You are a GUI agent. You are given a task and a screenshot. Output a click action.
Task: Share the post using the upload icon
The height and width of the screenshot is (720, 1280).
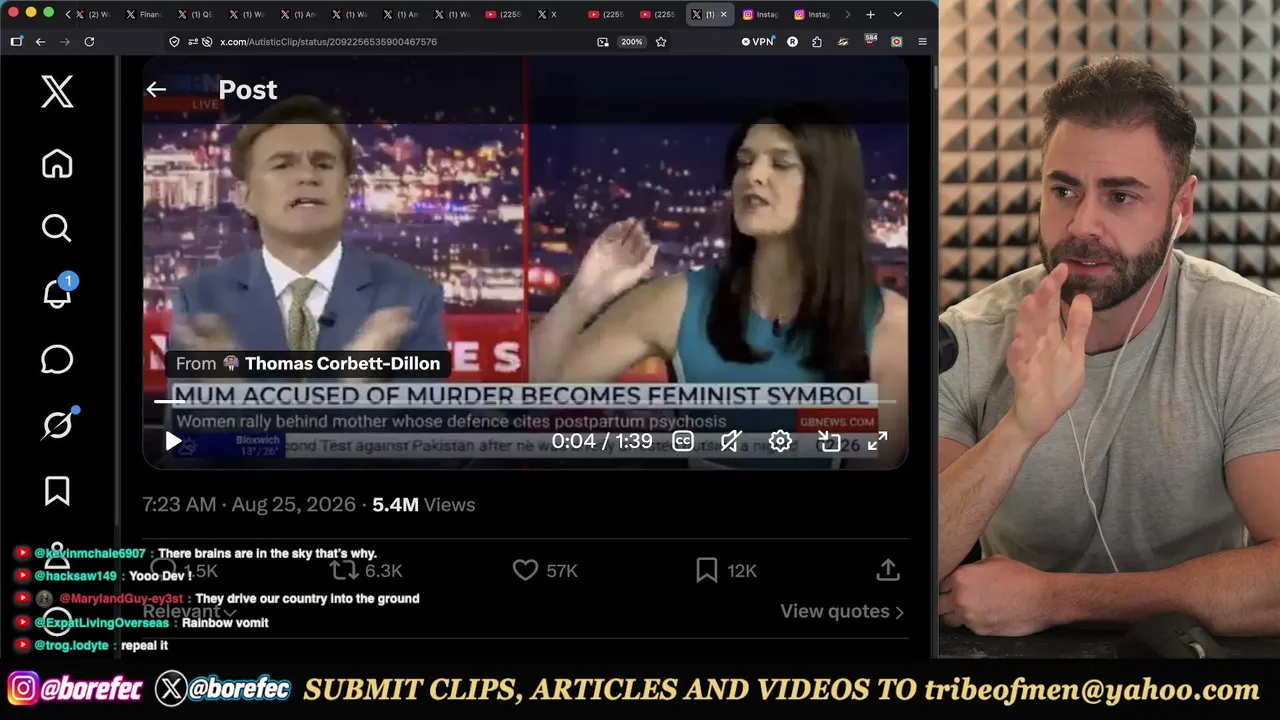click(888, 570)
